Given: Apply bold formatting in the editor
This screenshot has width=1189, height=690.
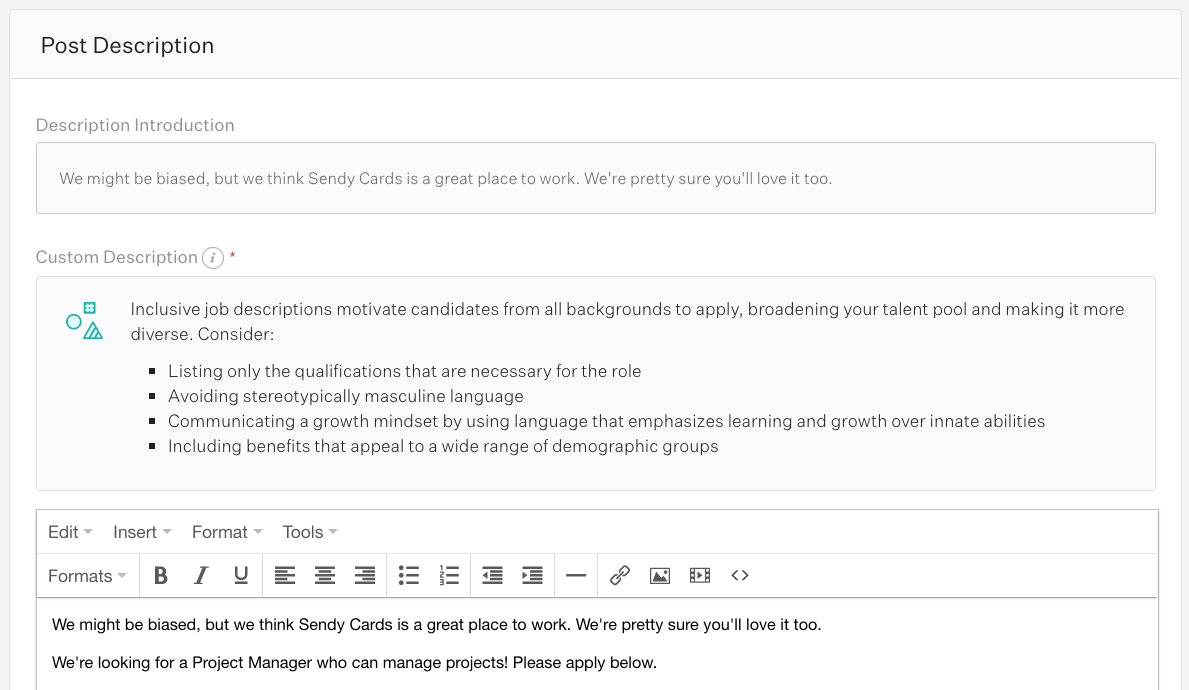Looking at the screenshot, I should (161, 575).
